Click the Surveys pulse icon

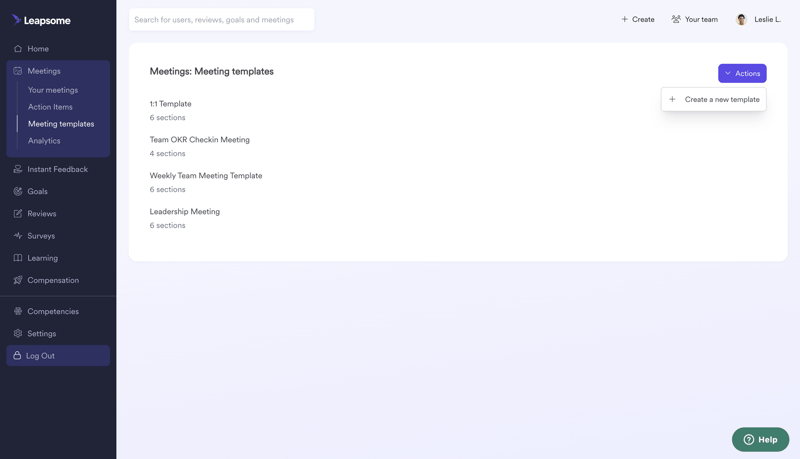[x=18, y=236]
